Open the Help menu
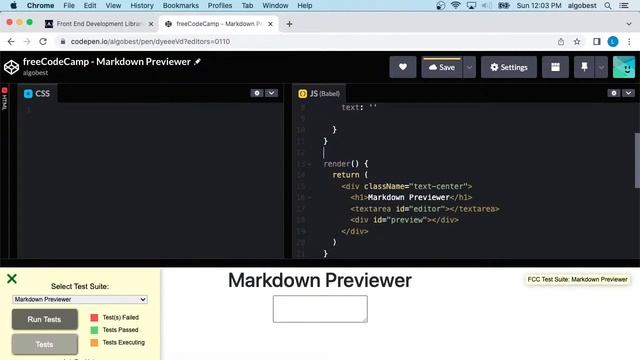 click(304, 6)
